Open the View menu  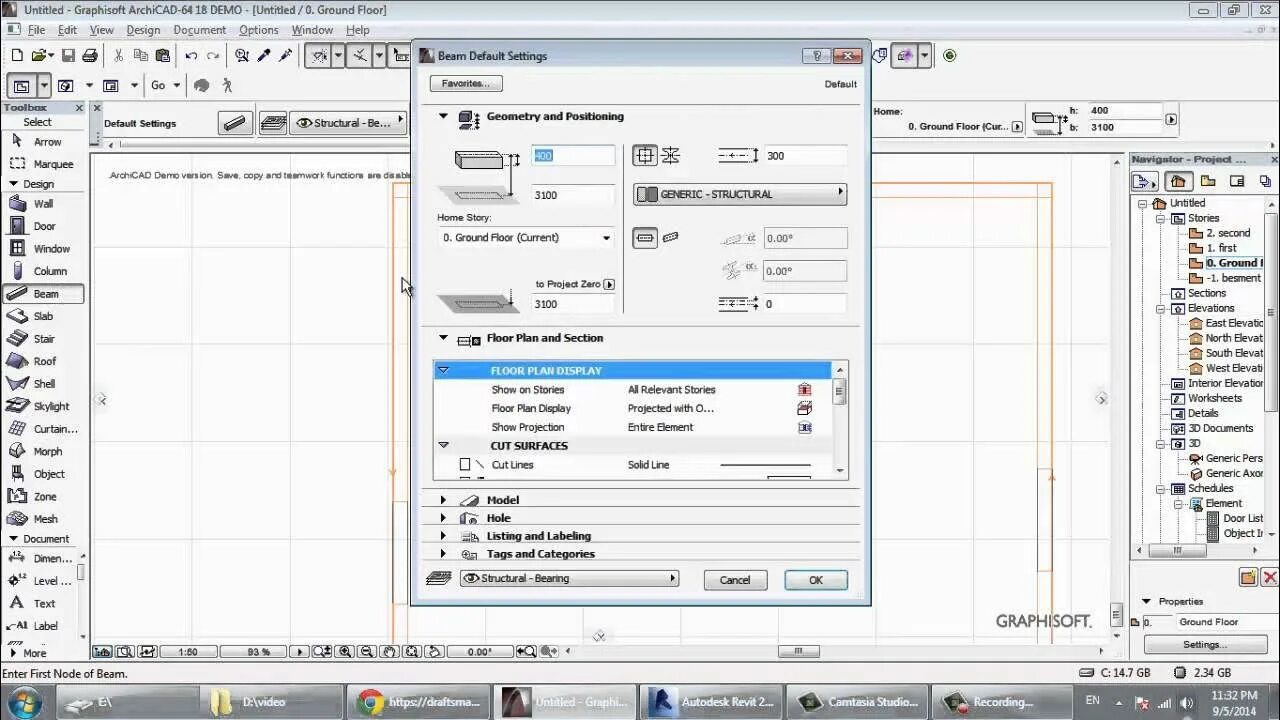[x=102, y=30]
